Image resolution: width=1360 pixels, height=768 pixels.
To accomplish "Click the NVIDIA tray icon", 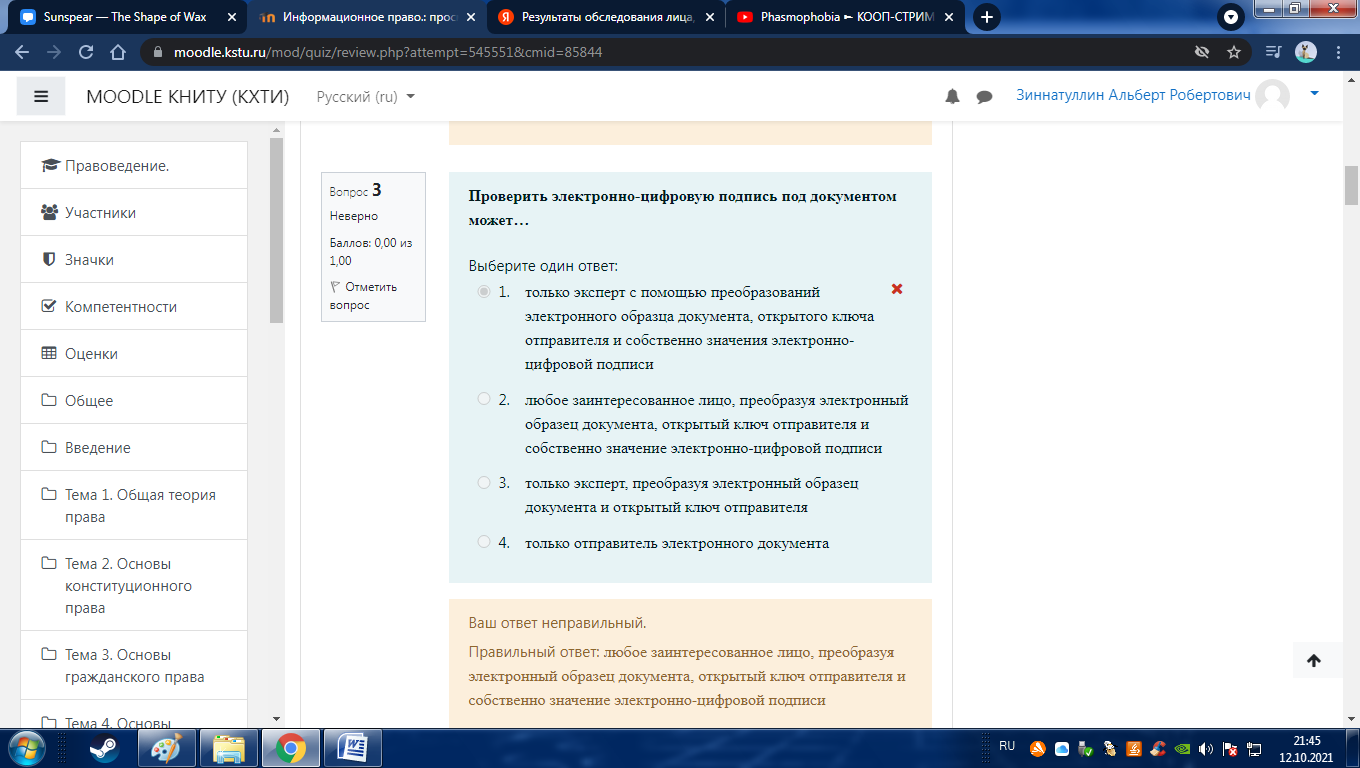I will click(1183, 748).
